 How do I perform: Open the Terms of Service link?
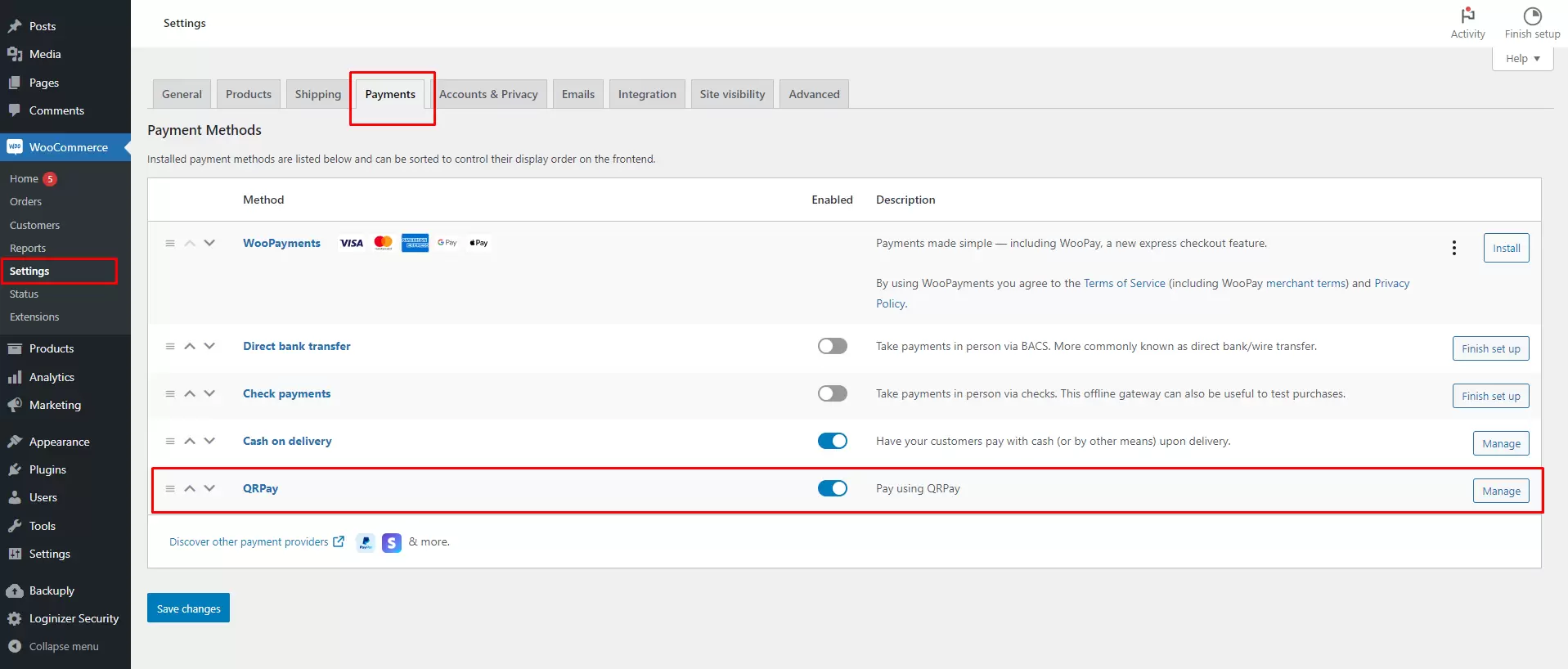coord(1124,283)
